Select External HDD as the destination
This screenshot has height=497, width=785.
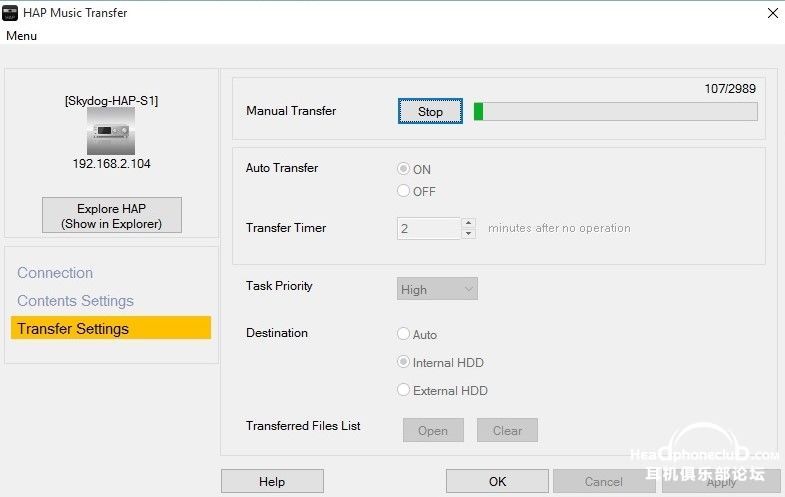(403, 390)
